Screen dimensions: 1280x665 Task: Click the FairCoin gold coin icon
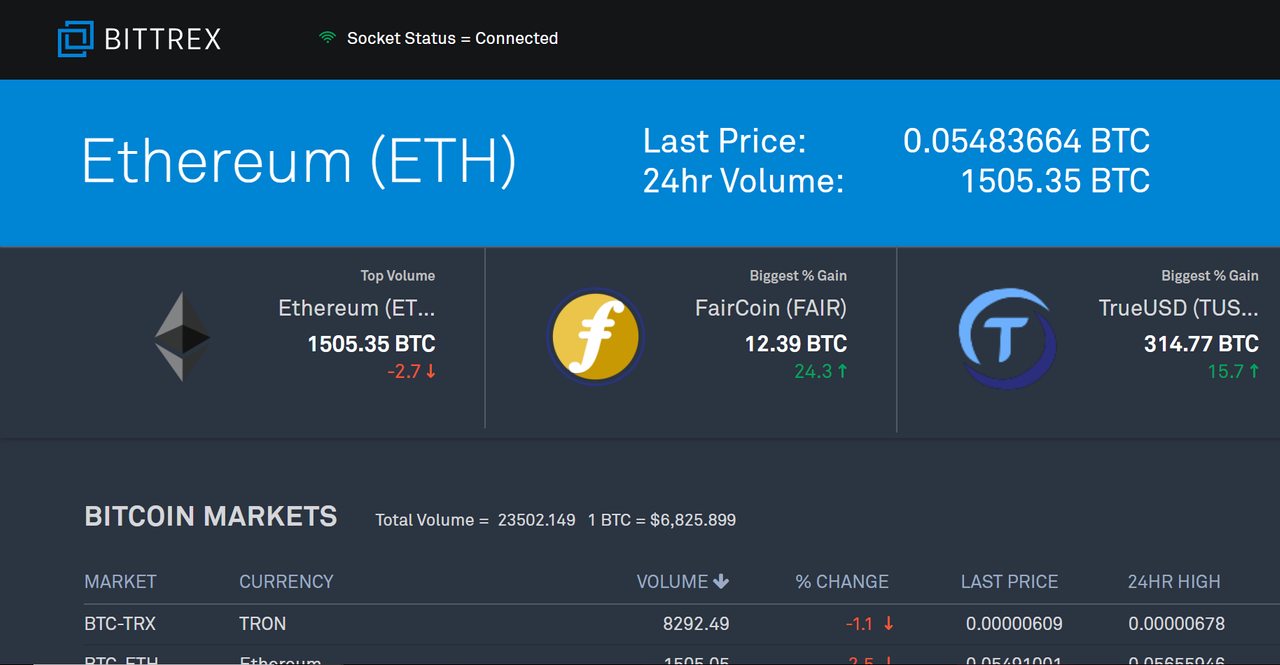click(596, 336)
